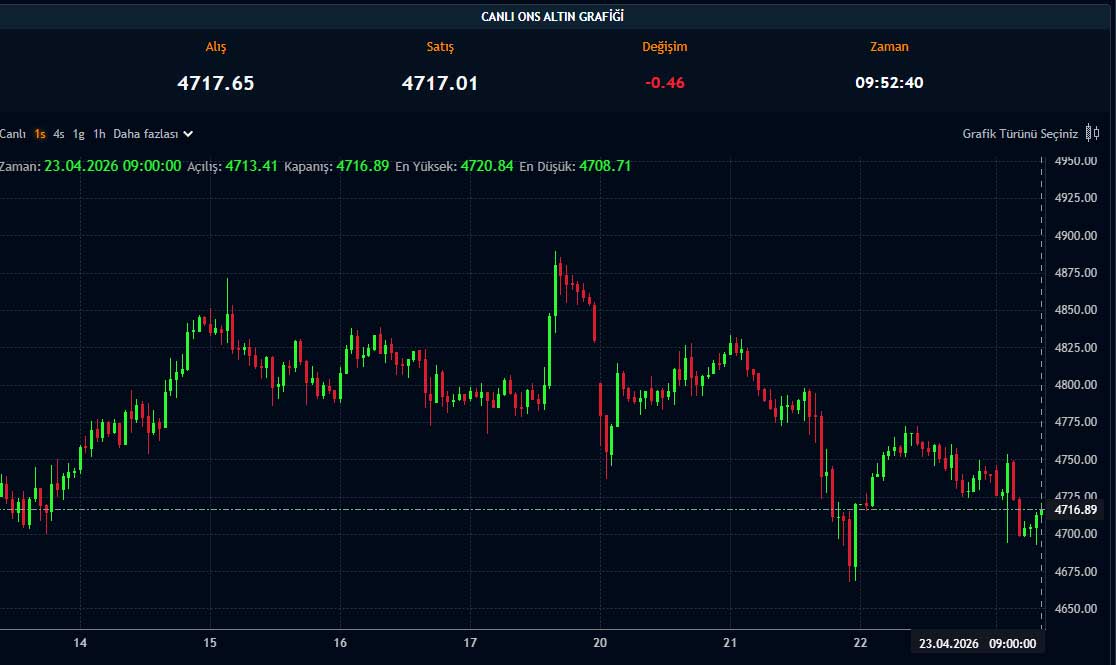
Task: Expand the 'Daha fazlası' timeframe dropdown
Action: 146,133
